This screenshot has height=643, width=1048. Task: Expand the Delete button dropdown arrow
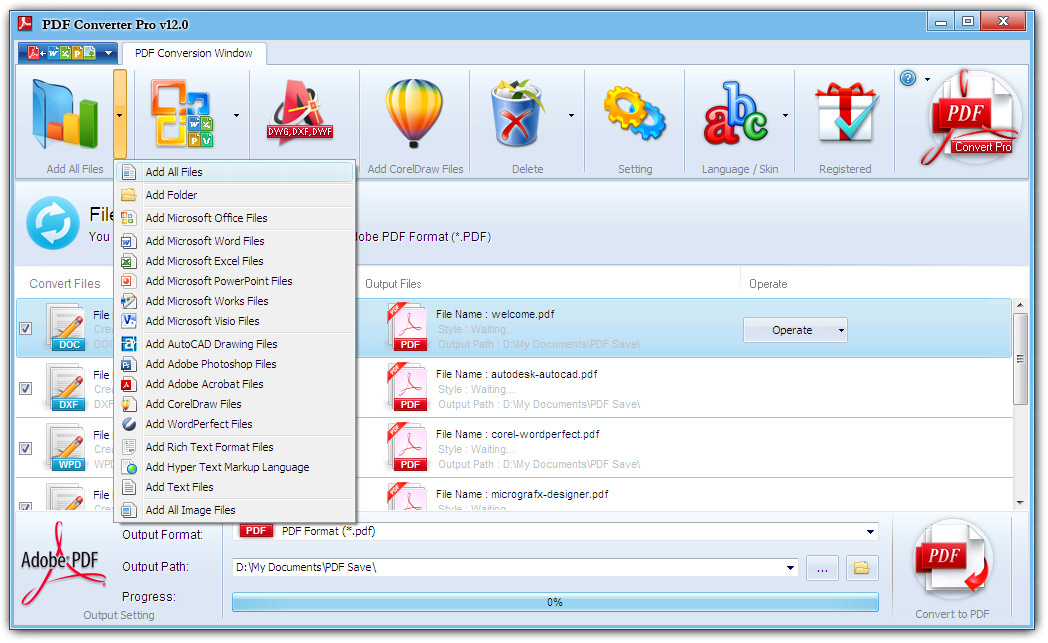[571, 116]
